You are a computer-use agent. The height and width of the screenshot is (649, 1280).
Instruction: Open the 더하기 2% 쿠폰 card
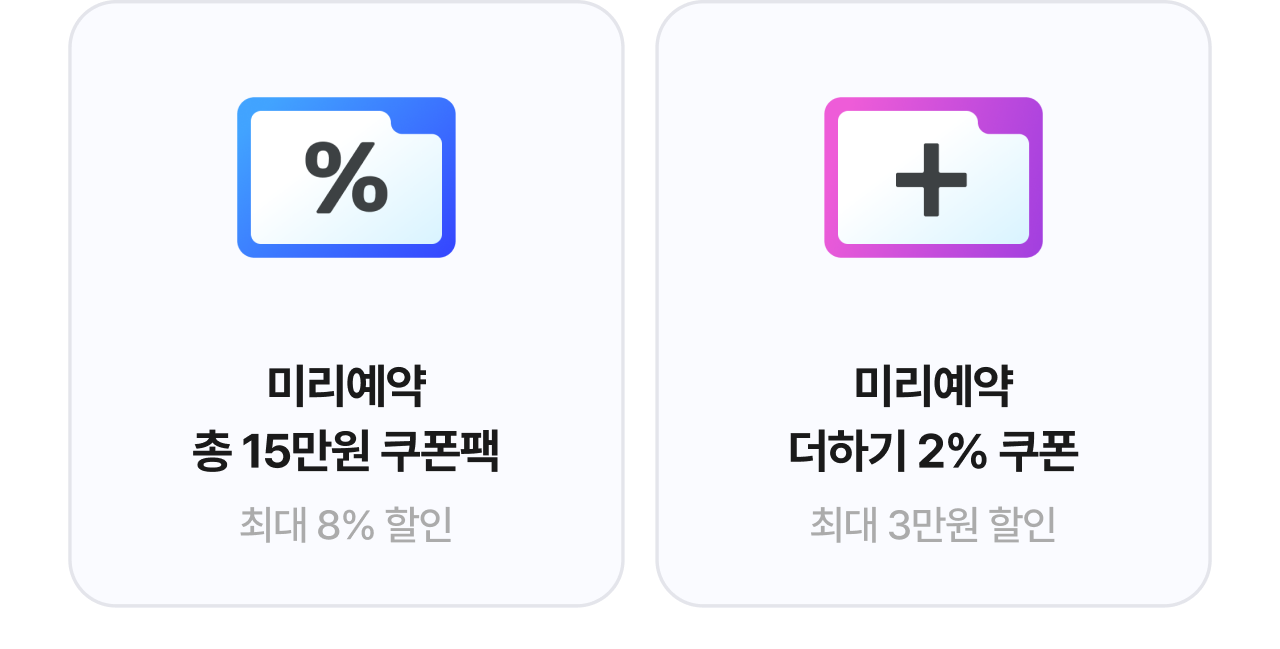pos(933,303)
